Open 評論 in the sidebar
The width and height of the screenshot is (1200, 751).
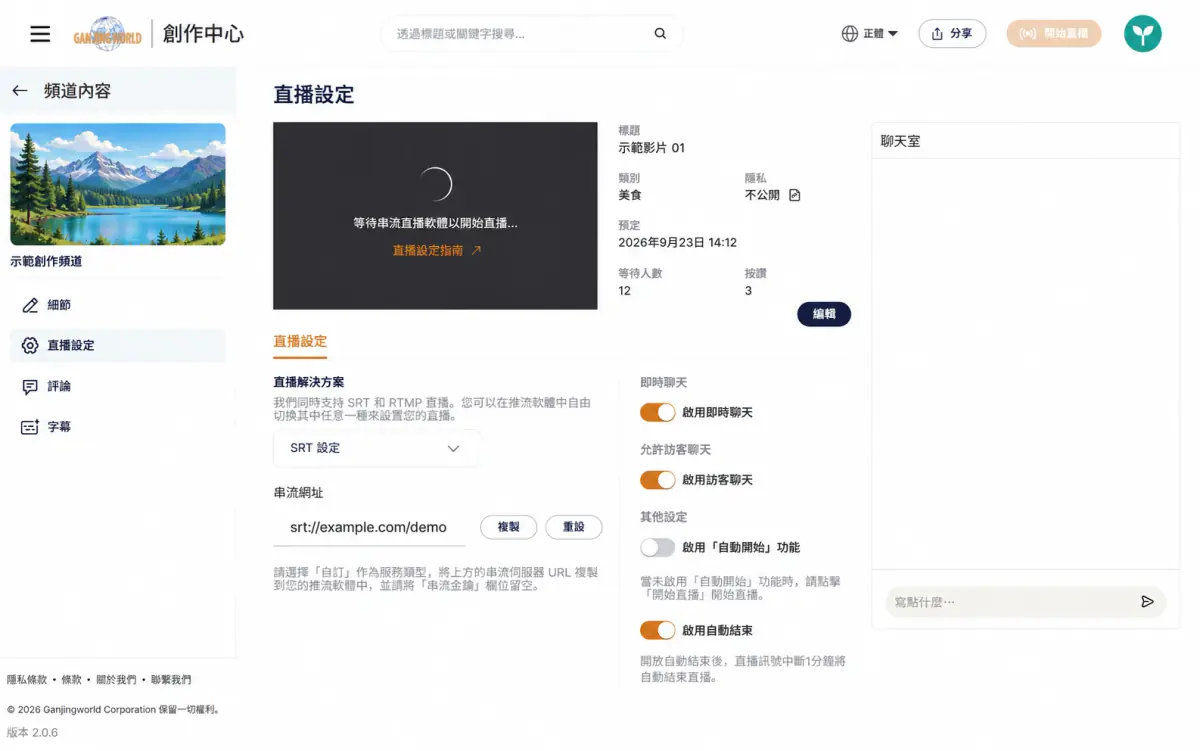click(x=117, y=386)
